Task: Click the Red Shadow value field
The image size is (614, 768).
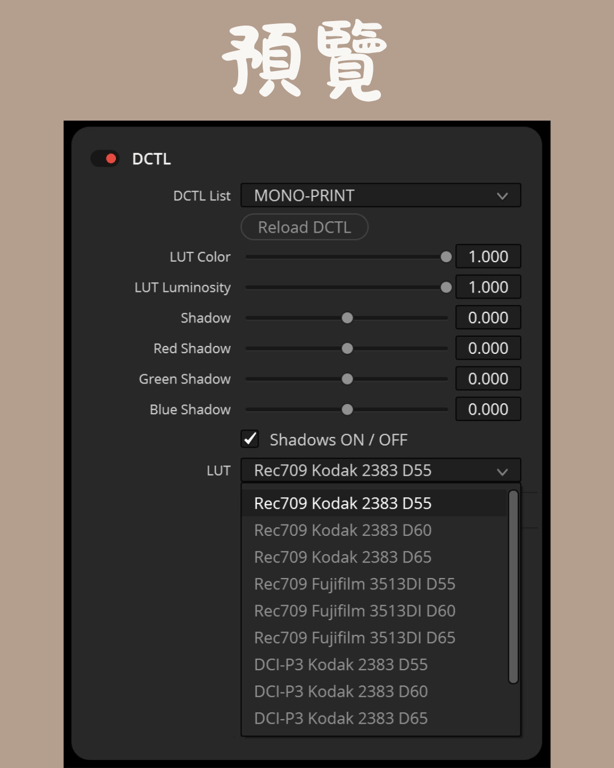Action: (488, 348)
